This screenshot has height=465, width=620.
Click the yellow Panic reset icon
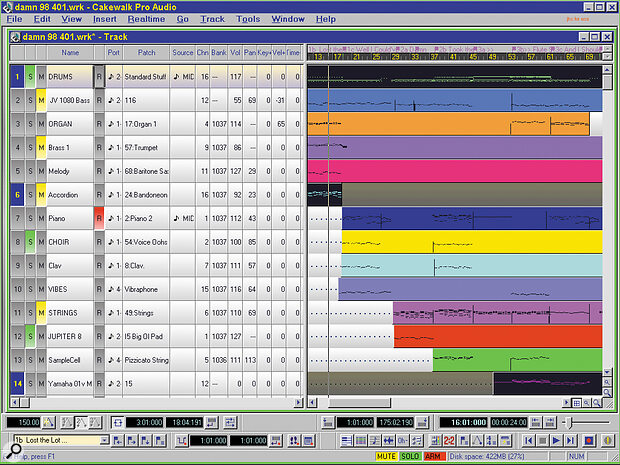point(608,440)
